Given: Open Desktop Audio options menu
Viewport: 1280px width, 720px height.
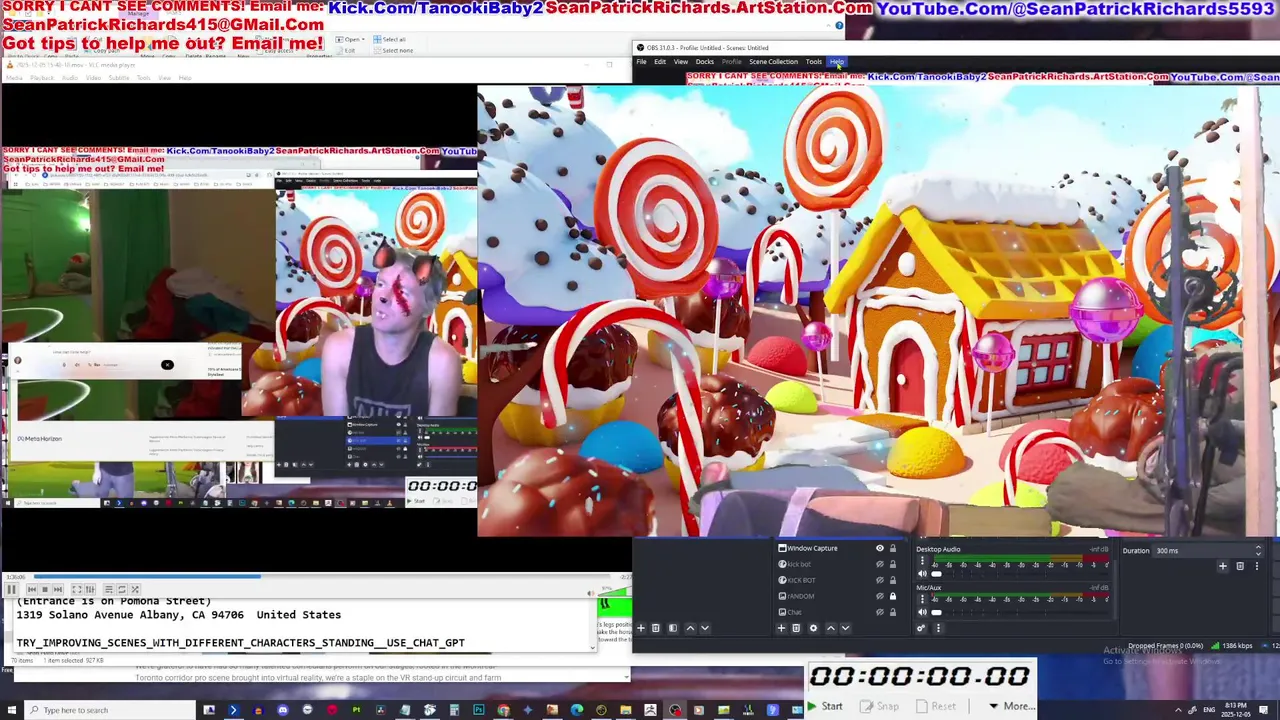Looking at the screenshot, I should [x=922, y=560].
